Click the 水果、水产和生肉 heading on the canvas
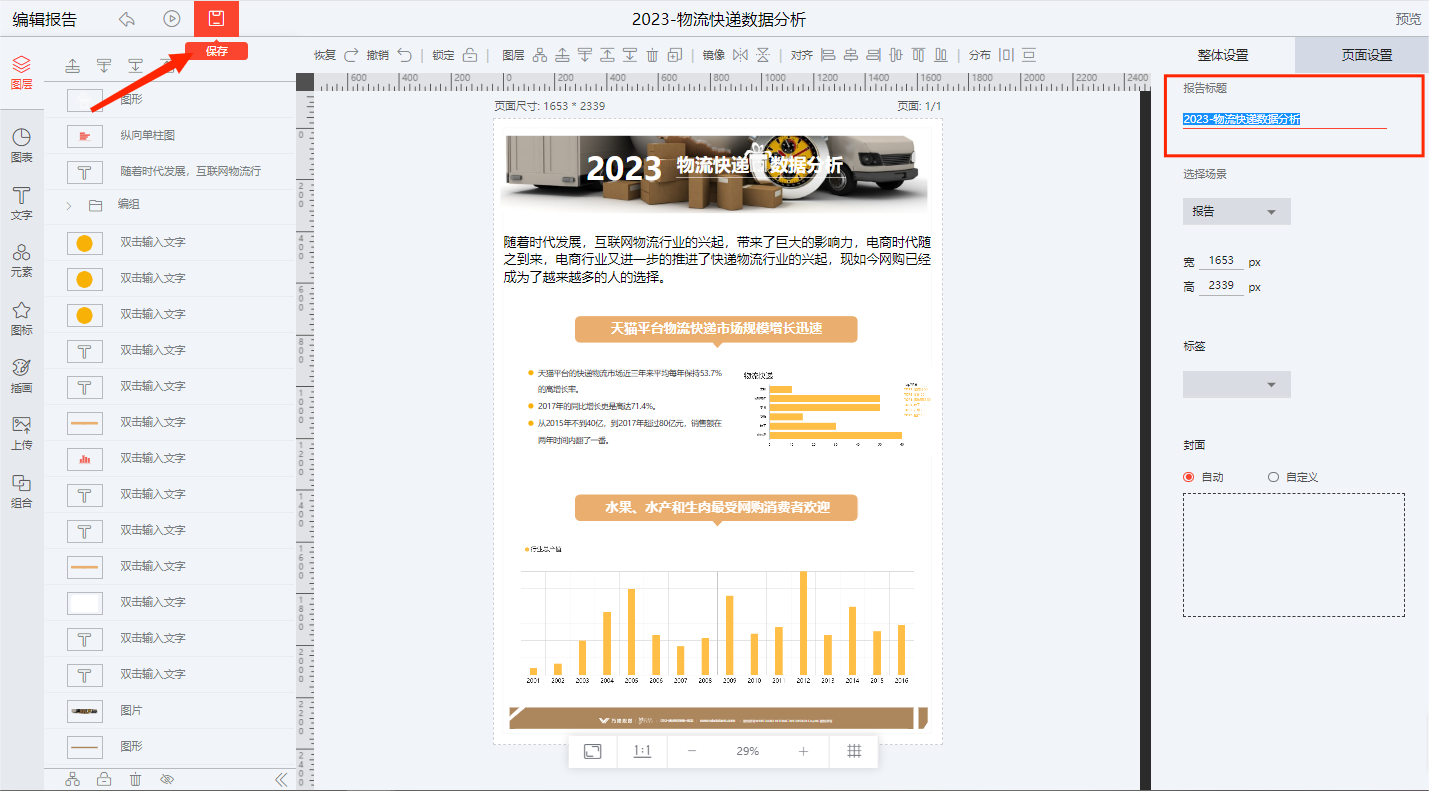 tap(716, 508)
